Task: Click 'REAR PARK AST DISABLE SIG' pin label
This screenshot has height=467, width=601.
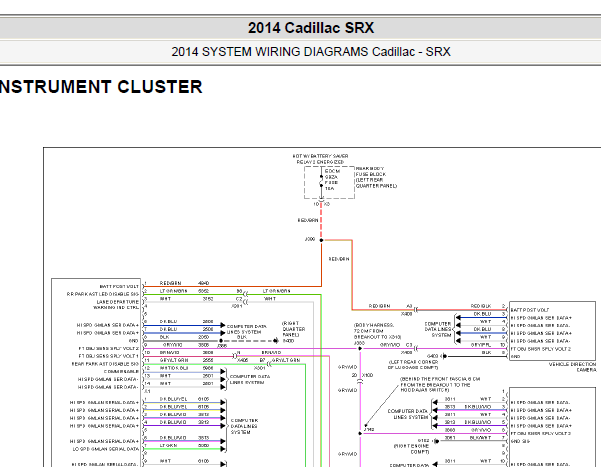Action: click(105, 364)
